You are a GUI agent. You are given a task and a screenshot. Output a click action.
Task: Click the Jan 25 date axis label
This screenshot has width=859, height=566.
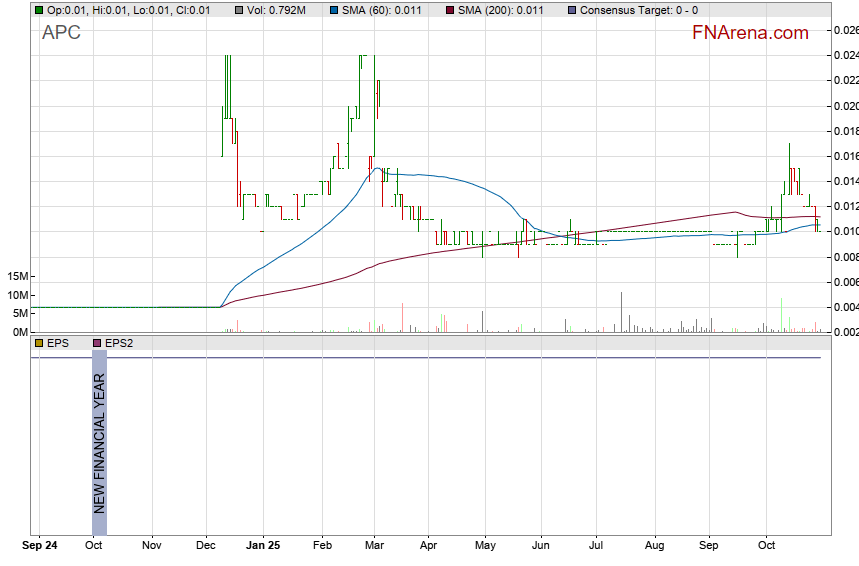263,547
